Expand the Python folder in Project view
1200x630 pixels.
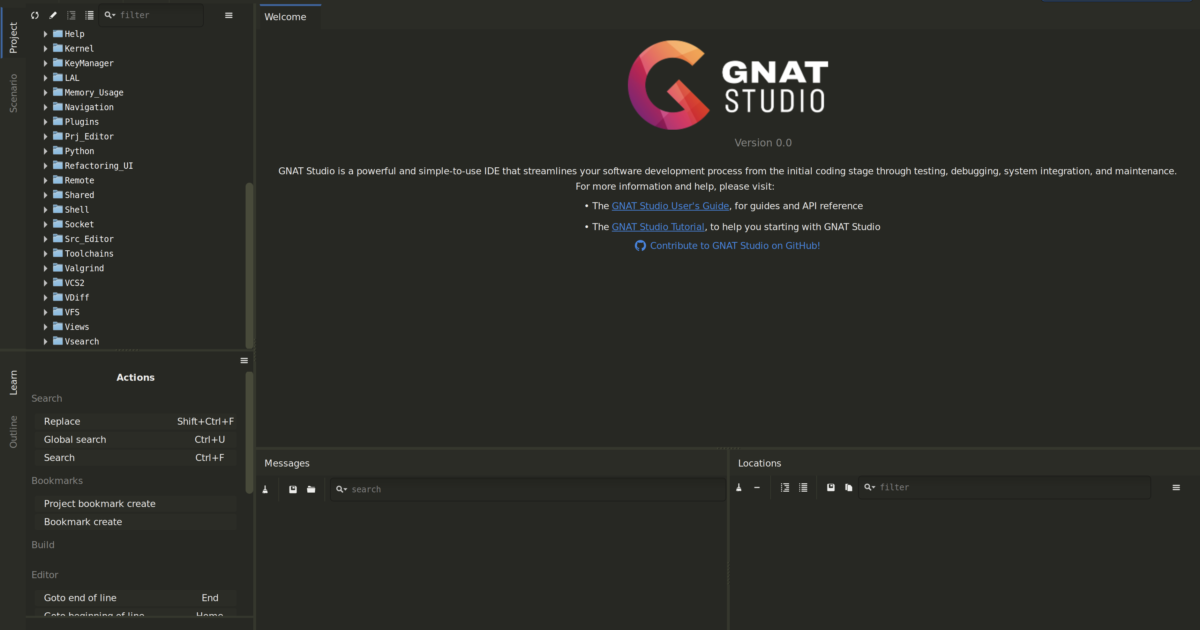pyautogui.click(x=44, y=150)
